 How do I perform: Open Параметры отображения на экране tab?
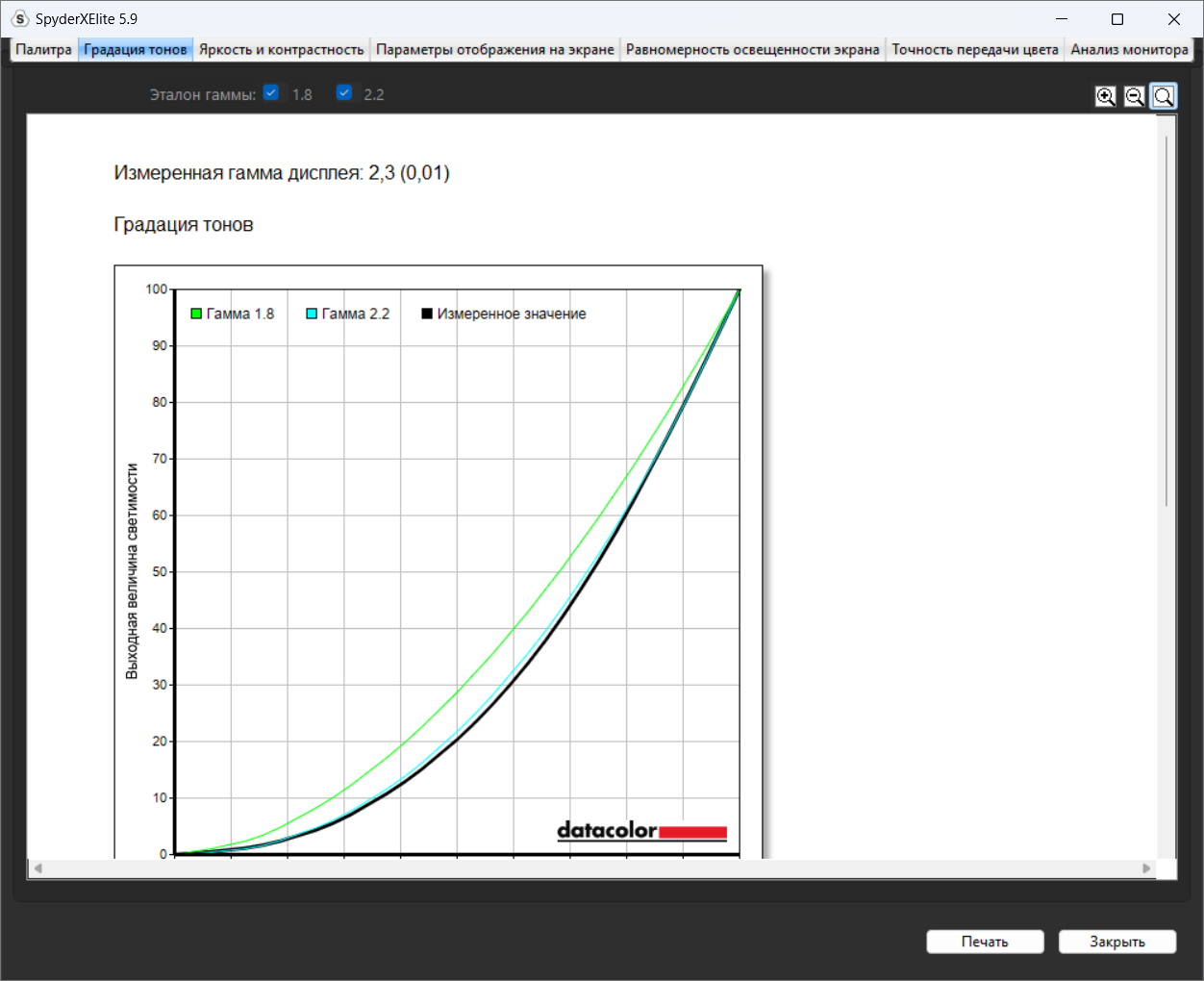(x=495, y=50)
